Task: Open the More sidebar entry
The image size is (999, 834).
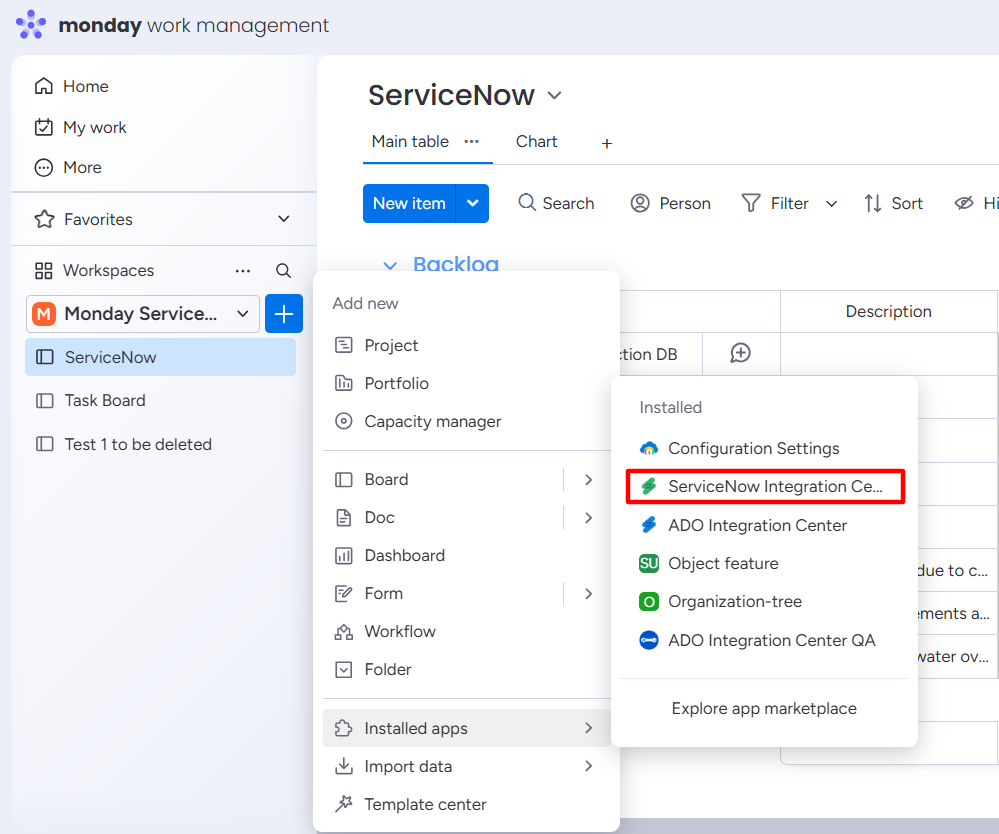Action: coord(68,168)
